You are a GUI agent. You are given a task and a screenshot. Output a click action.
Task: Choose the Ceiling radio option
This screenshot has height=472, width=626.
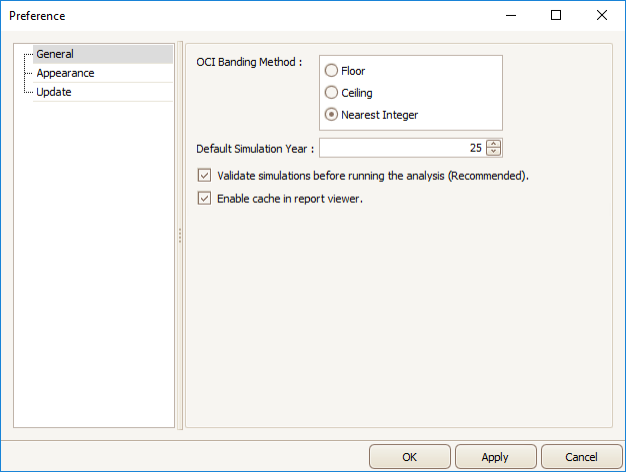click(x=331, y=93)
